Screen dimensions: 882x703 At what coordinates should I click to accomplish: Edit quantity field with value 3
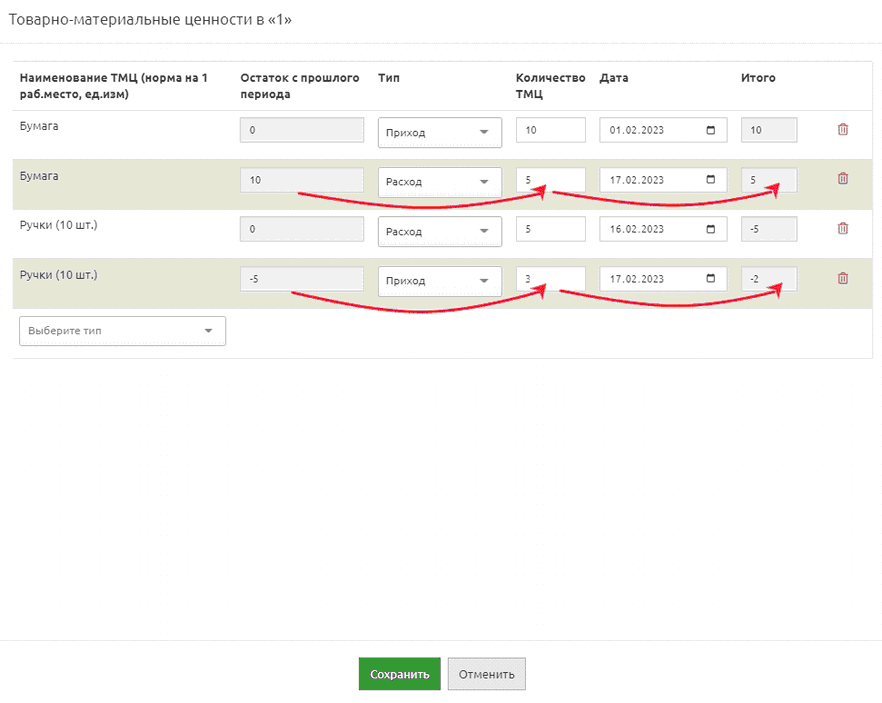[x=551, y=279]
